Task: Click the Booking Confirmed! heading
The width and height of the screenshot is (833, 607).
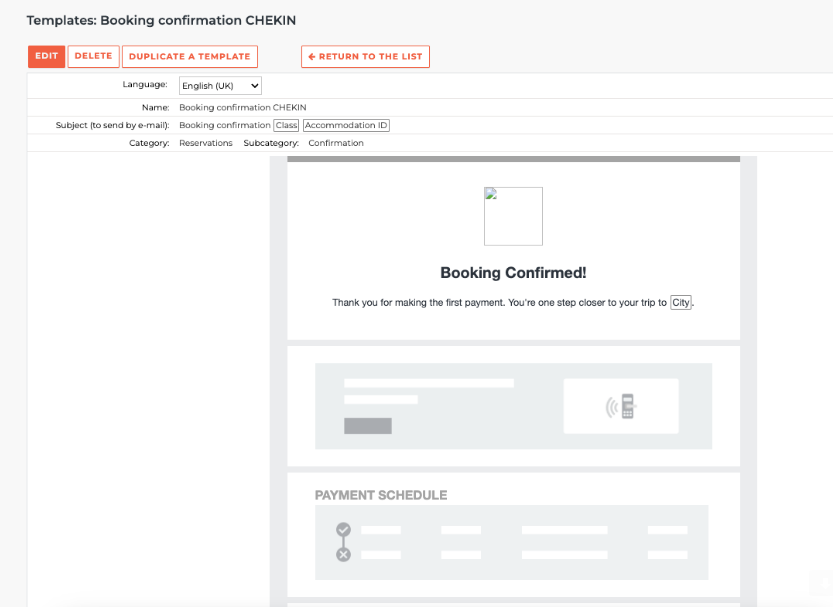Action: [513, 273]
